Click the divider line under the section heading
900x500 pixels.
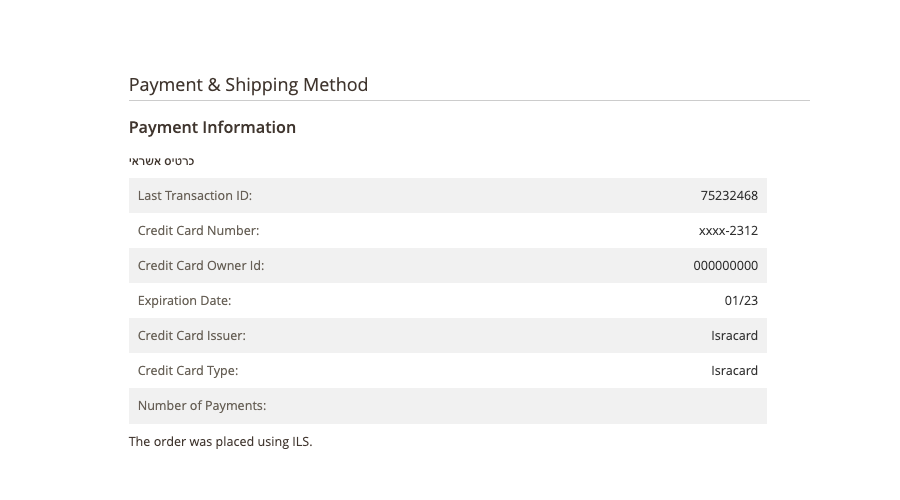pyautogui.click(x=470, y=100)
